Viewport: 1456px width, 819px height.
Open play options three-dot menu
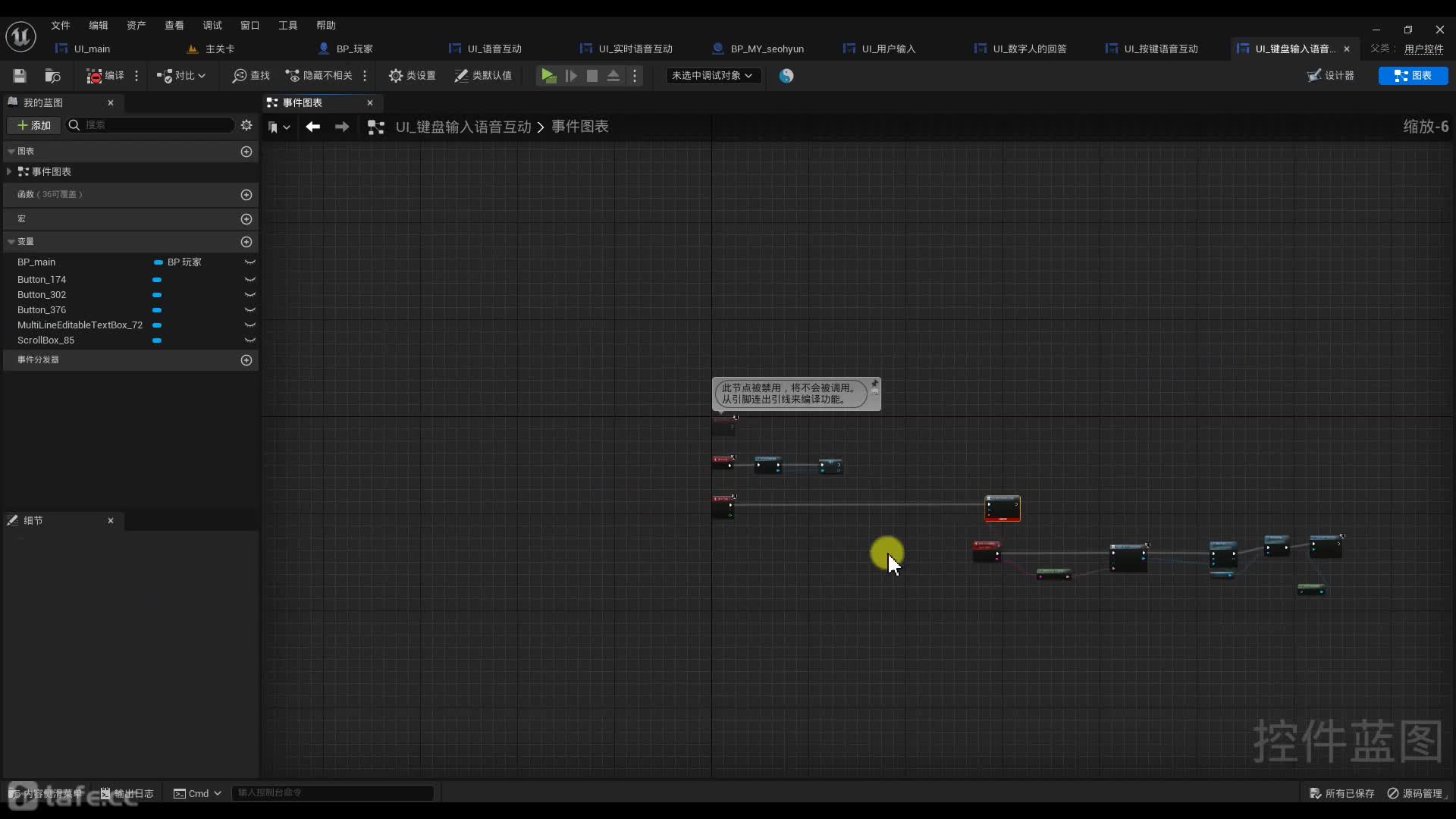(635, 76)
